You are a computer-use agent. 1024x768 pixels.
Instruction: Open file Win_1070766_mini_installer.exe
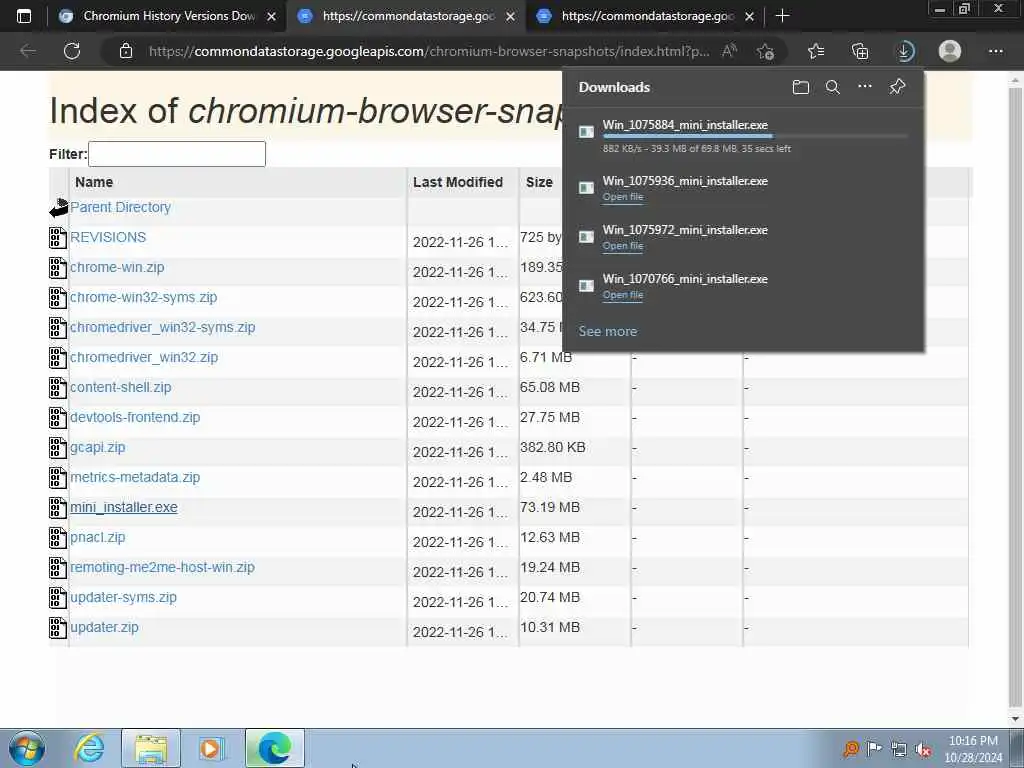point(622,295)
